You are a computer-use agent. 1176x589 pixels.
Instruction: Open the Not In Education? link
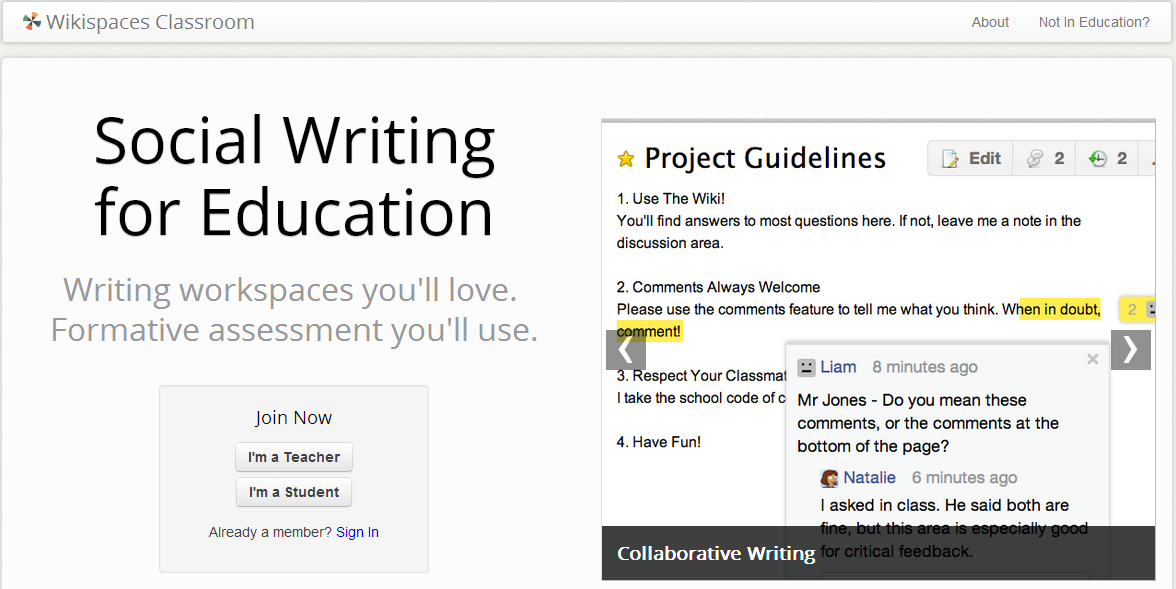point(1094,22)
